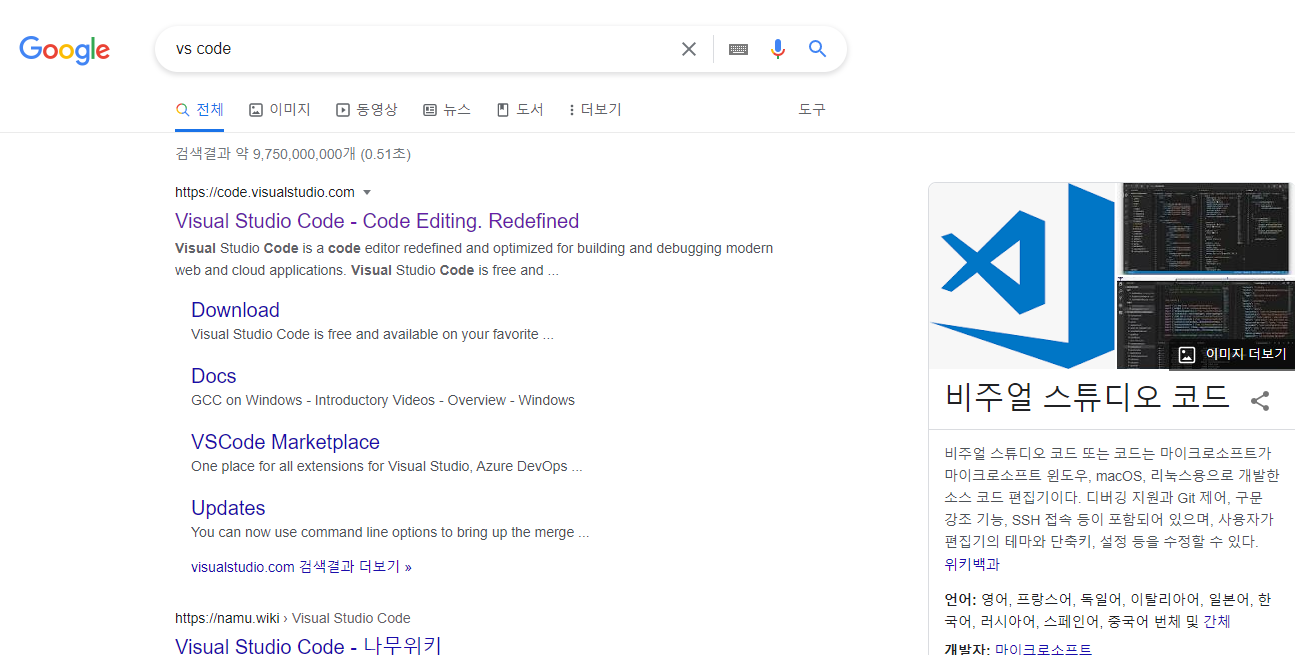Open the 위키백과 source link
Screen dimensions: 1295x655
[972, 565]
